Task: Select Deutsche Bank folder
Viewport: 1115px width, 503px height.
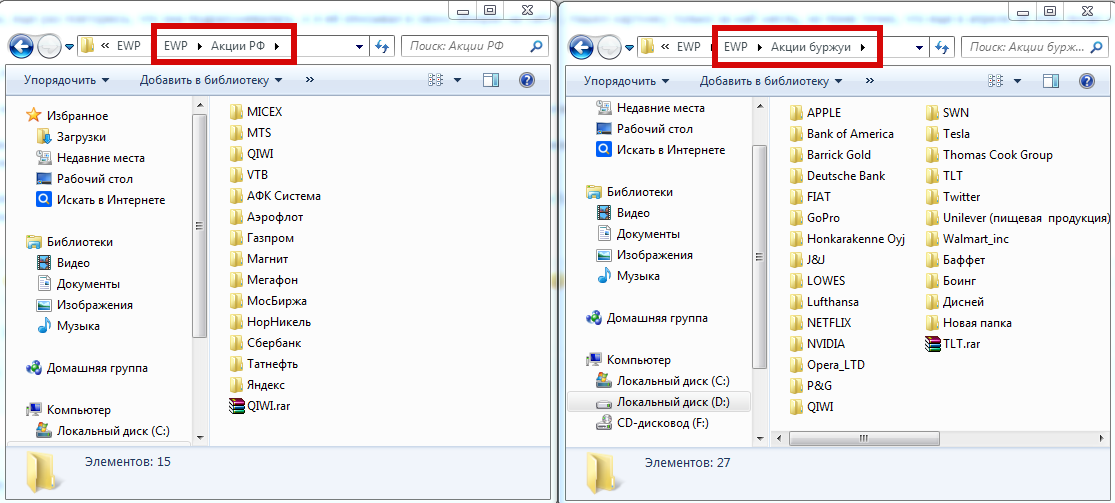Action: tap(838, 176)
